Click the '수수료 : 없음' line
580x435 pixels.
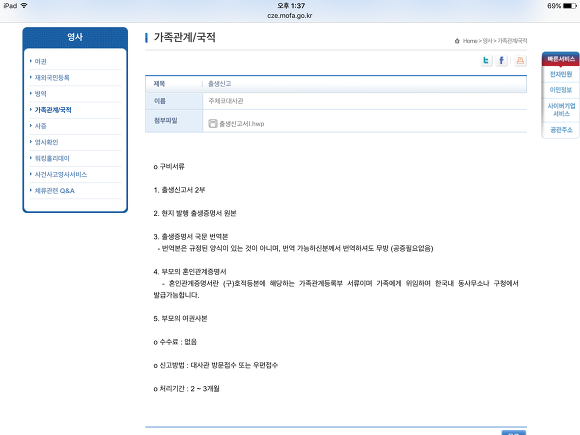pos(175,342)
